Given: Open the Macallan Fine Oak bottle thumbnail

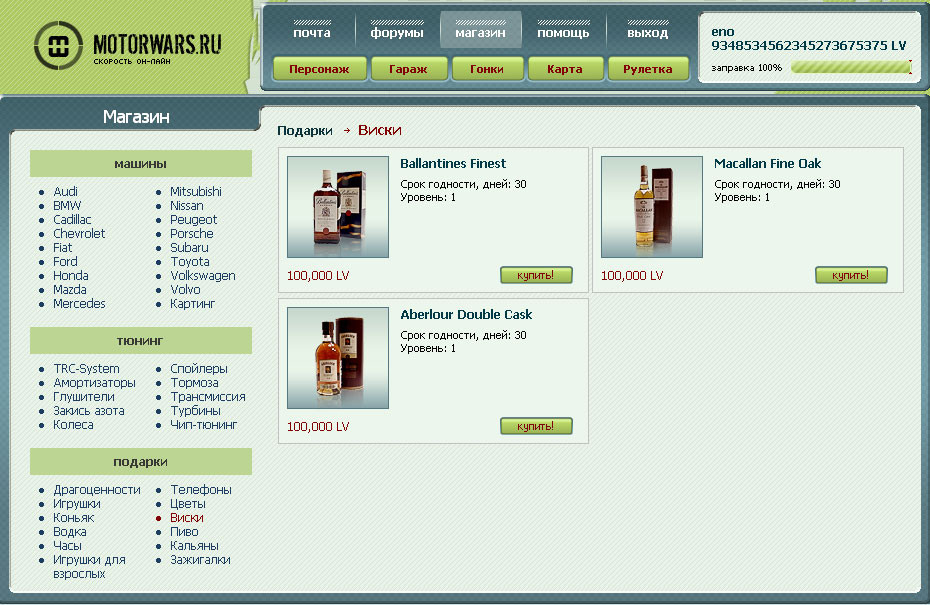Looking at the screenshot, I should [x=652, y=207].
